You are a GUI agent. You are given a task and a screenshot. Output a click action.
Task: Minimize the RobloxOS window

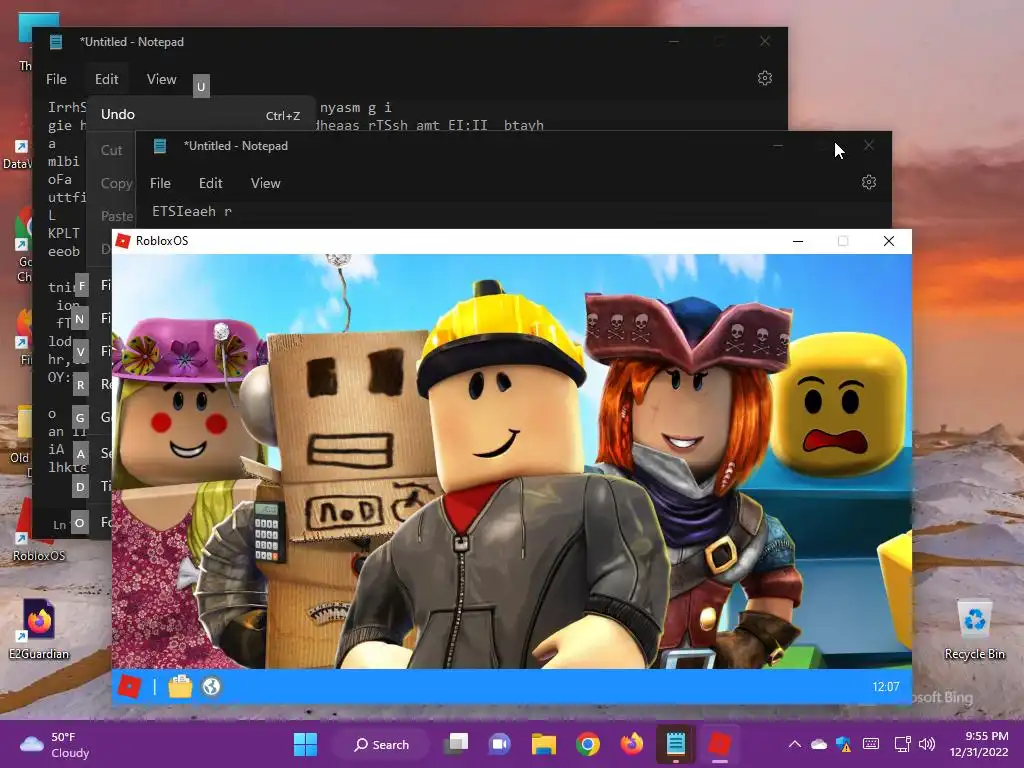pos(798,241)
